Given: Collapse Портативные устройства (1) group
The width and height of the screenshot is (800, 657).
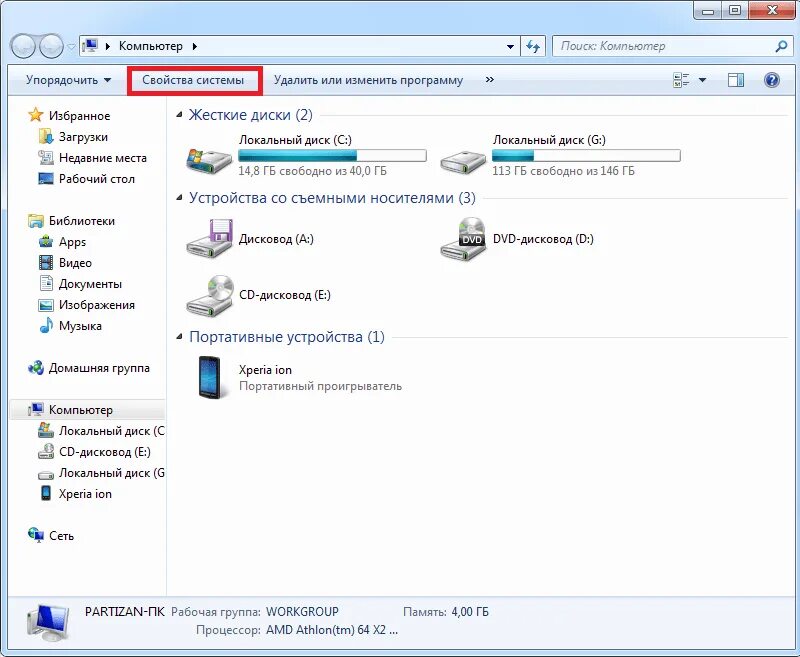Looking at the screenshot, I should click(179, 337).
